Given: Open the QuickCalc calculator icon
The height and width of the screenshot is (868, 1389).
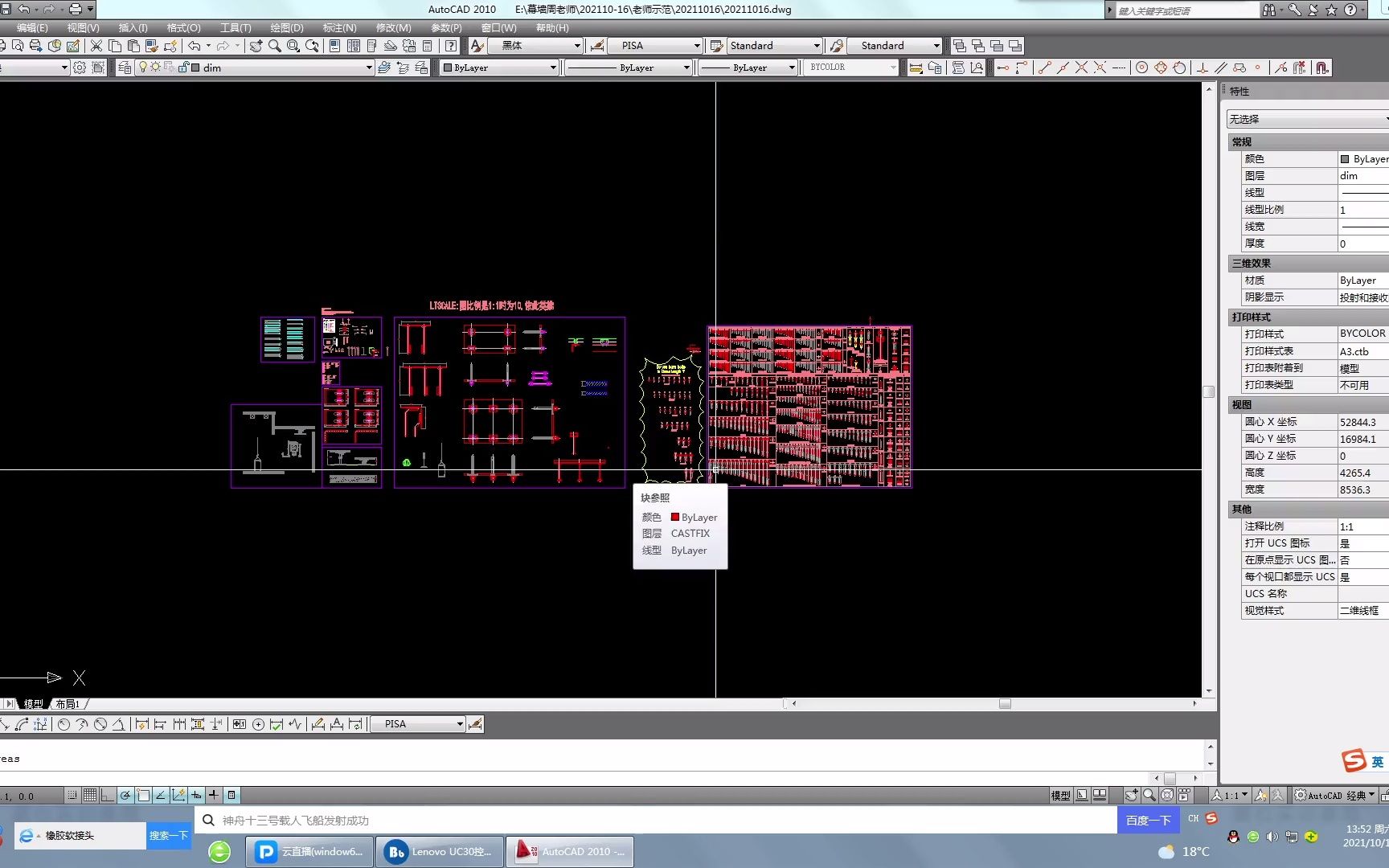Looking at the screenshot, I should pos(428,46).
